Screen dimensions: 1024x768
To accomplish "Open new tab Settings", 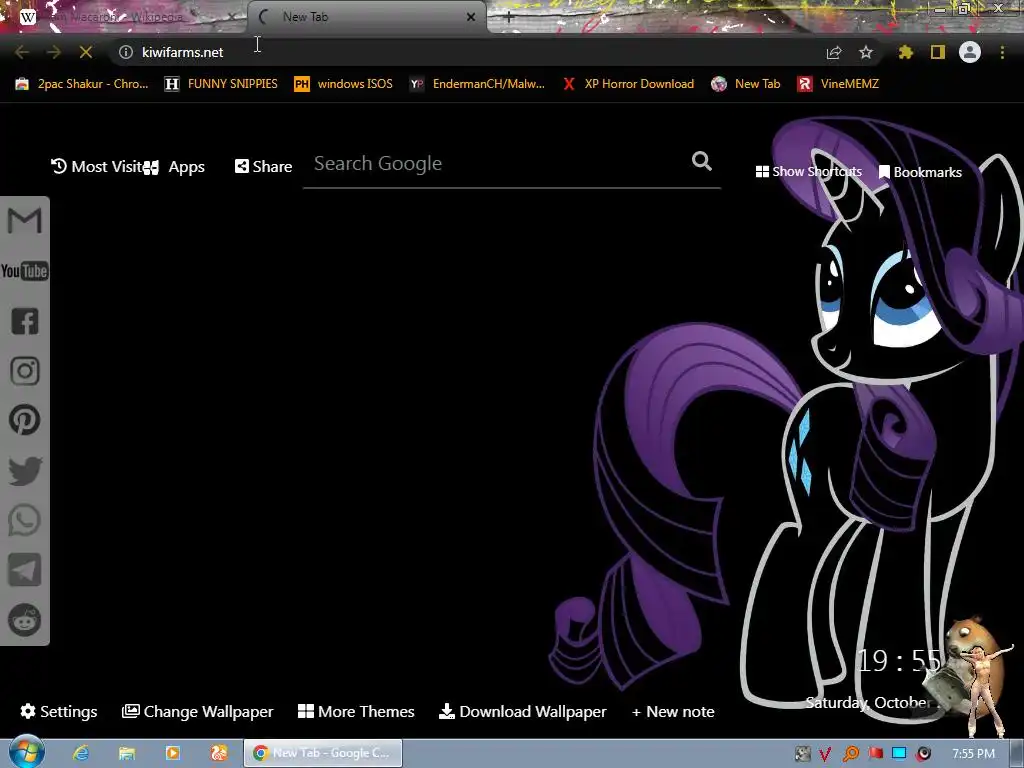I will 59,711.
